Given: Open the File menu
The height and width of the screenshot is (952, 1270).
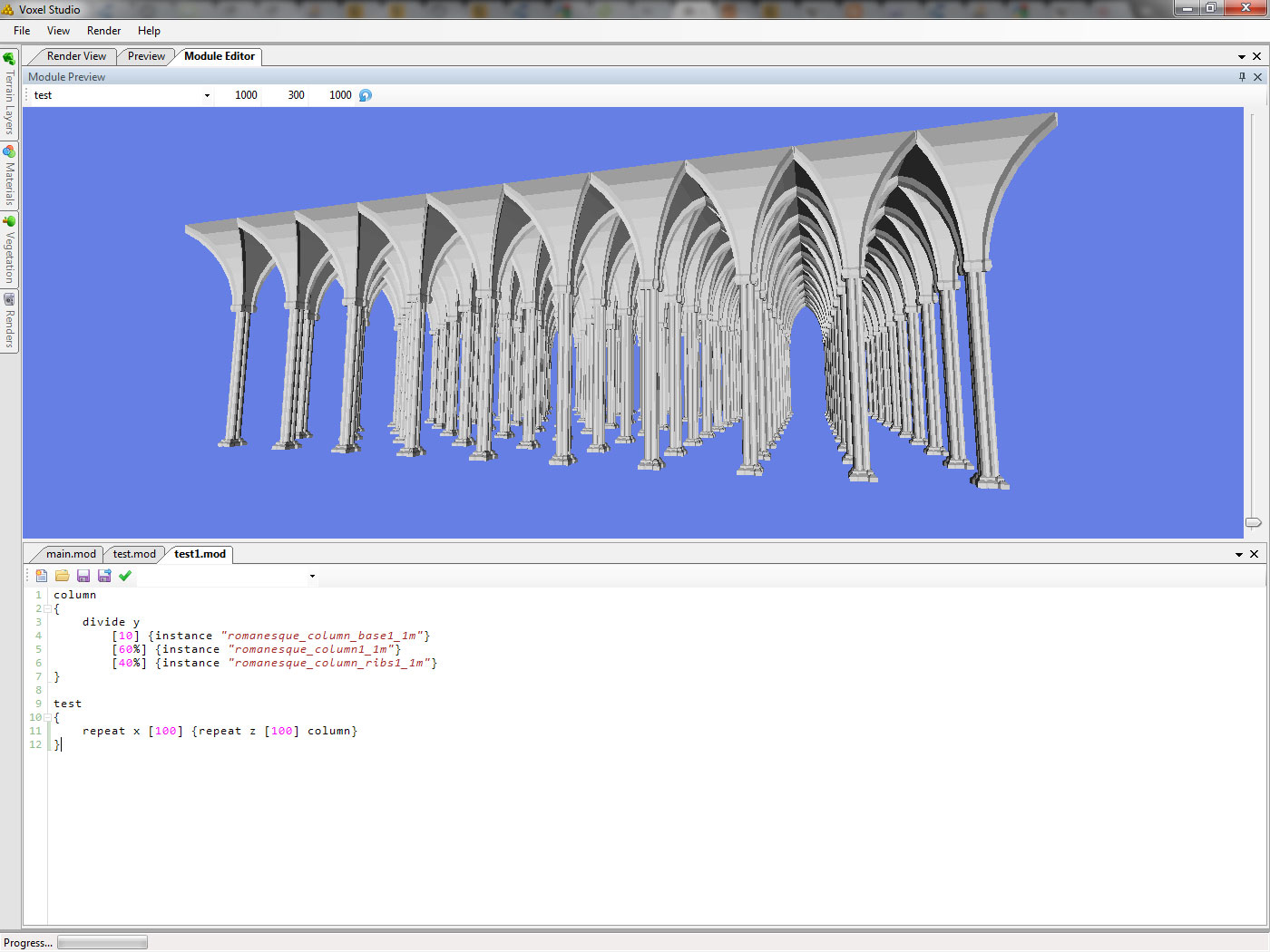Looking at the screenshot, I should point(22,31).
